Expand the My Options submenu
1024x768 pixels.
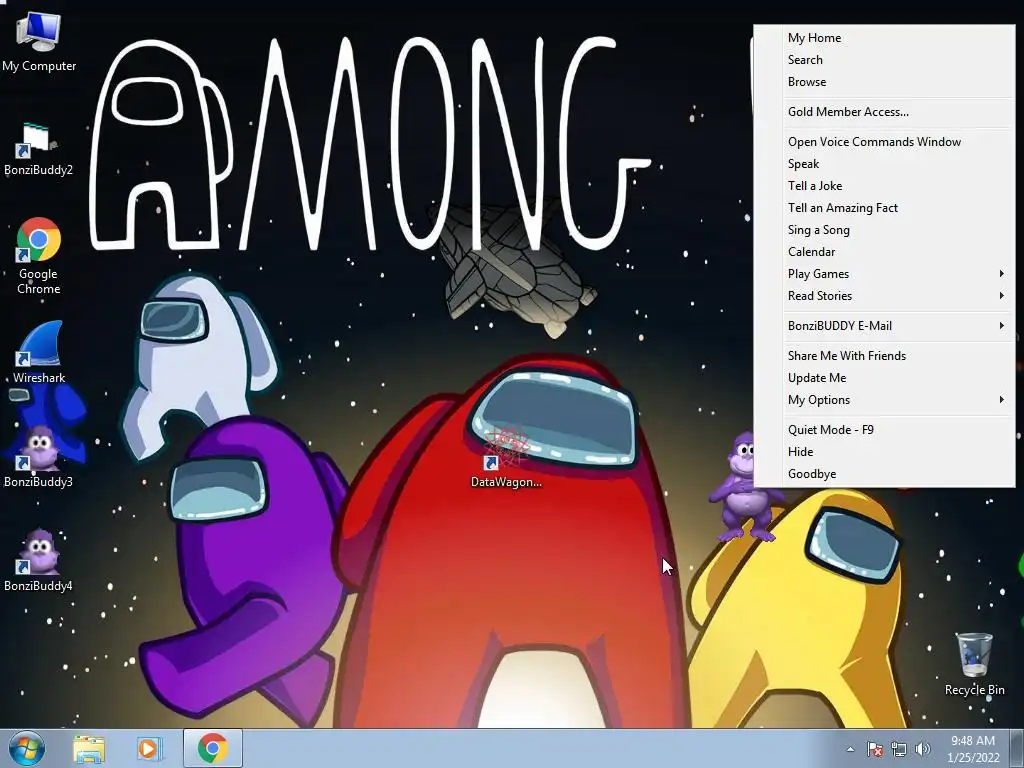[x=884, y=400]
